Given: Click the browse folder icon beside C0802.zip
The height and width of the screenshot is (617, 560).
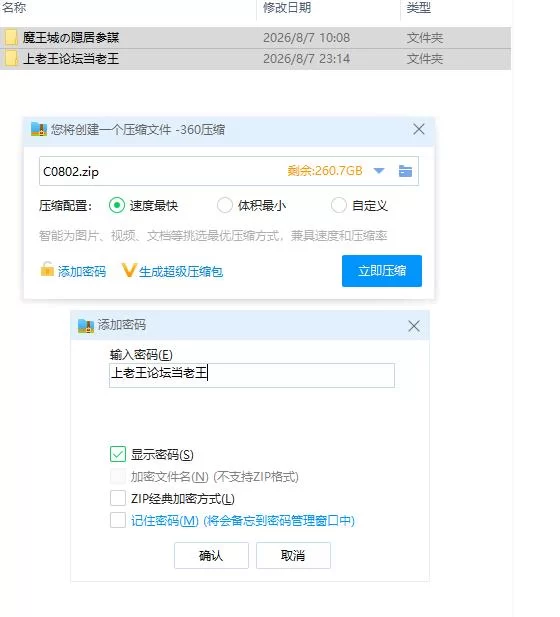Looking at the screenshot, I should pyautogui.click(x=405, y=171).
